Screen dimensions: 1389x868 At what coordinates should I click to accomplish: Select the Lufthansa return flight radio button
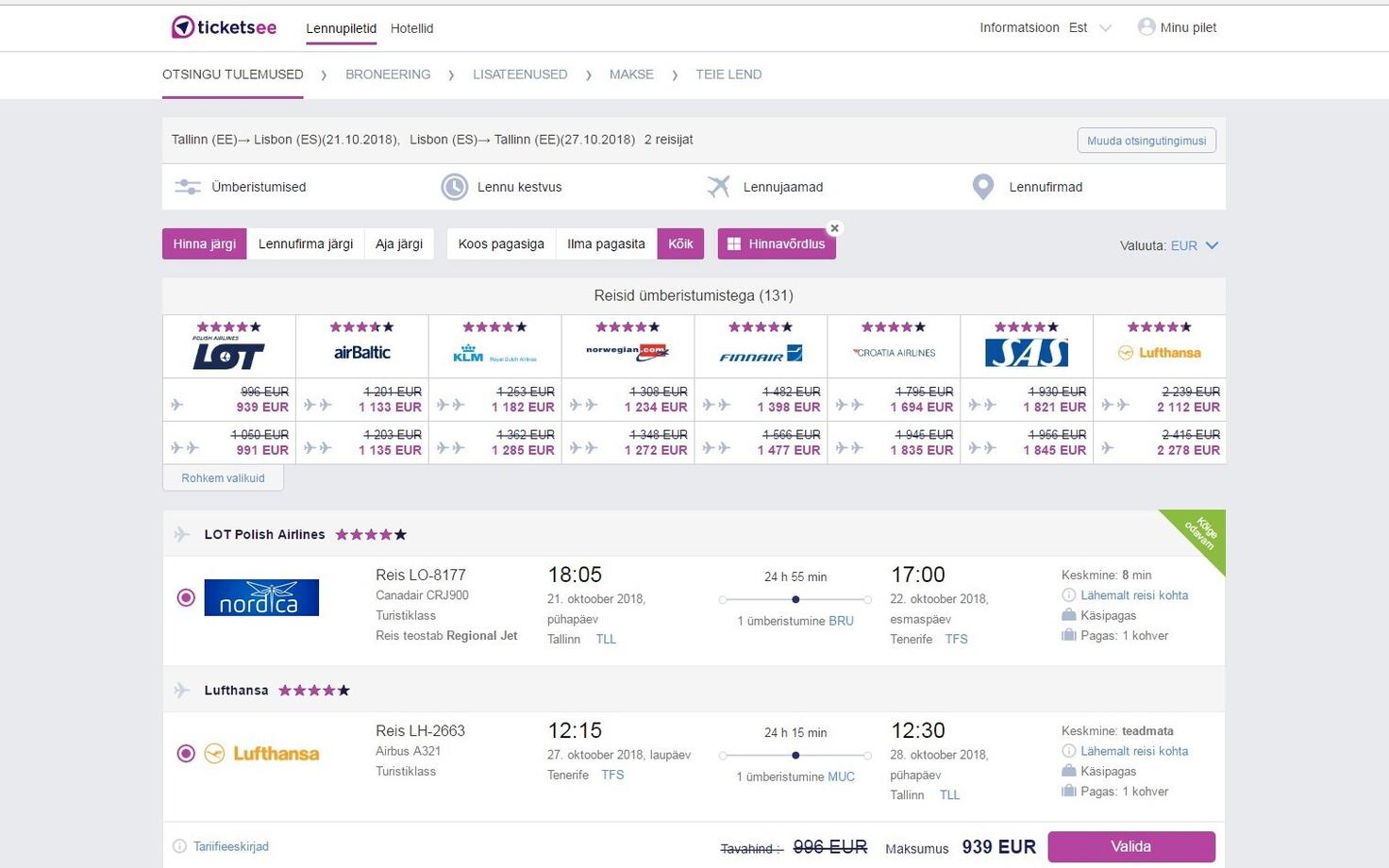[x=186, y=754]
